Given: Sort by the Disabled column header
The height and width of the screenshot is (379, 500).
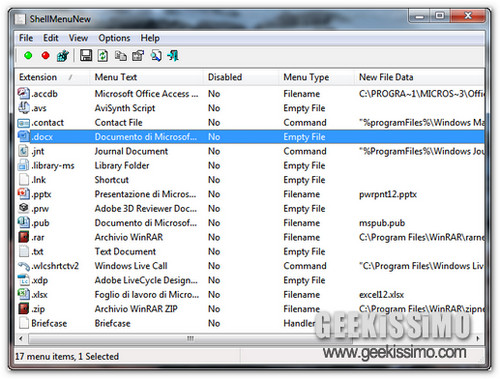Looking at the screenshot, I should click(x=241, y=77).
